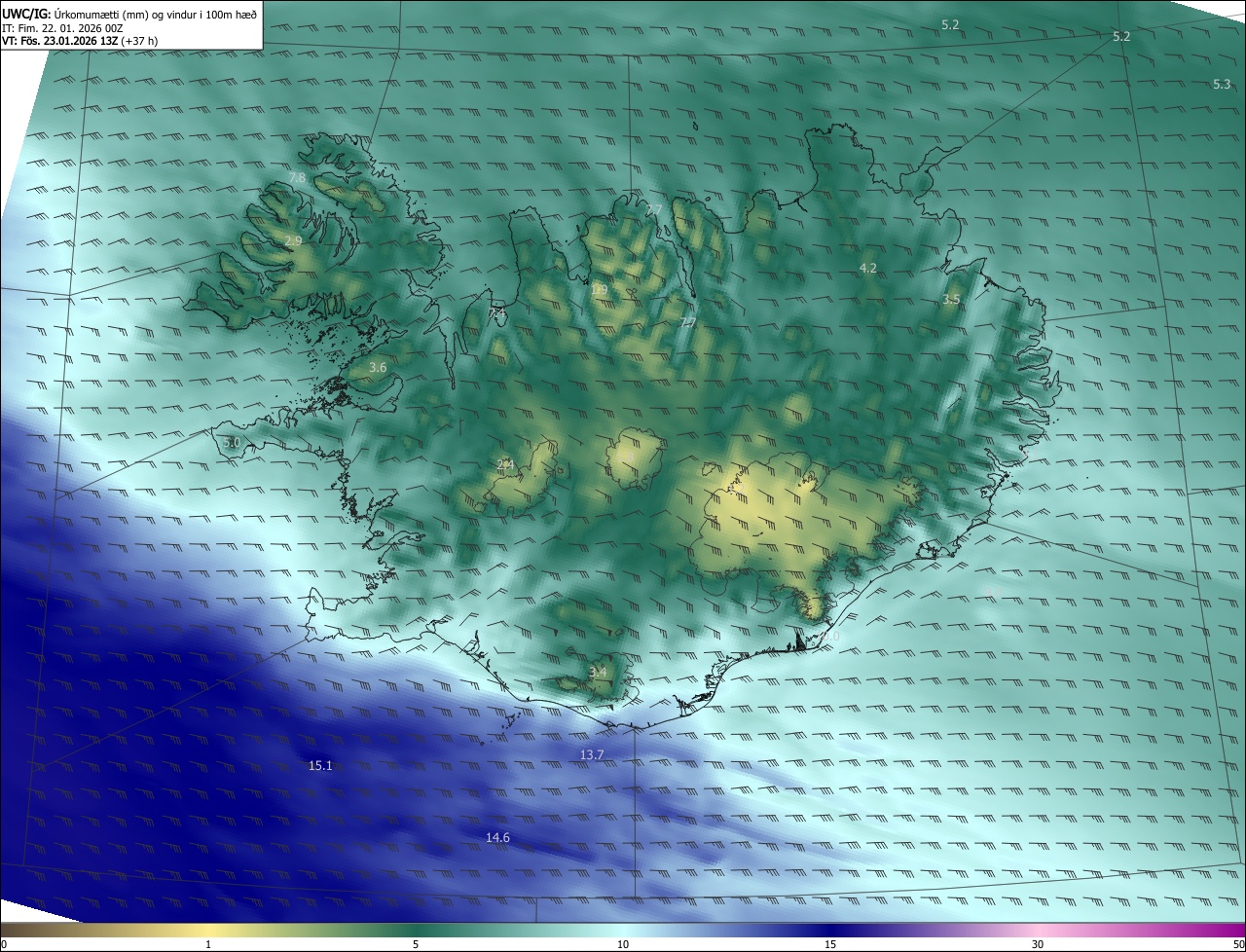Screen dimensions: 1246x952
Task: Click the 5.0 value label
Action: click(x=231, y=443)
